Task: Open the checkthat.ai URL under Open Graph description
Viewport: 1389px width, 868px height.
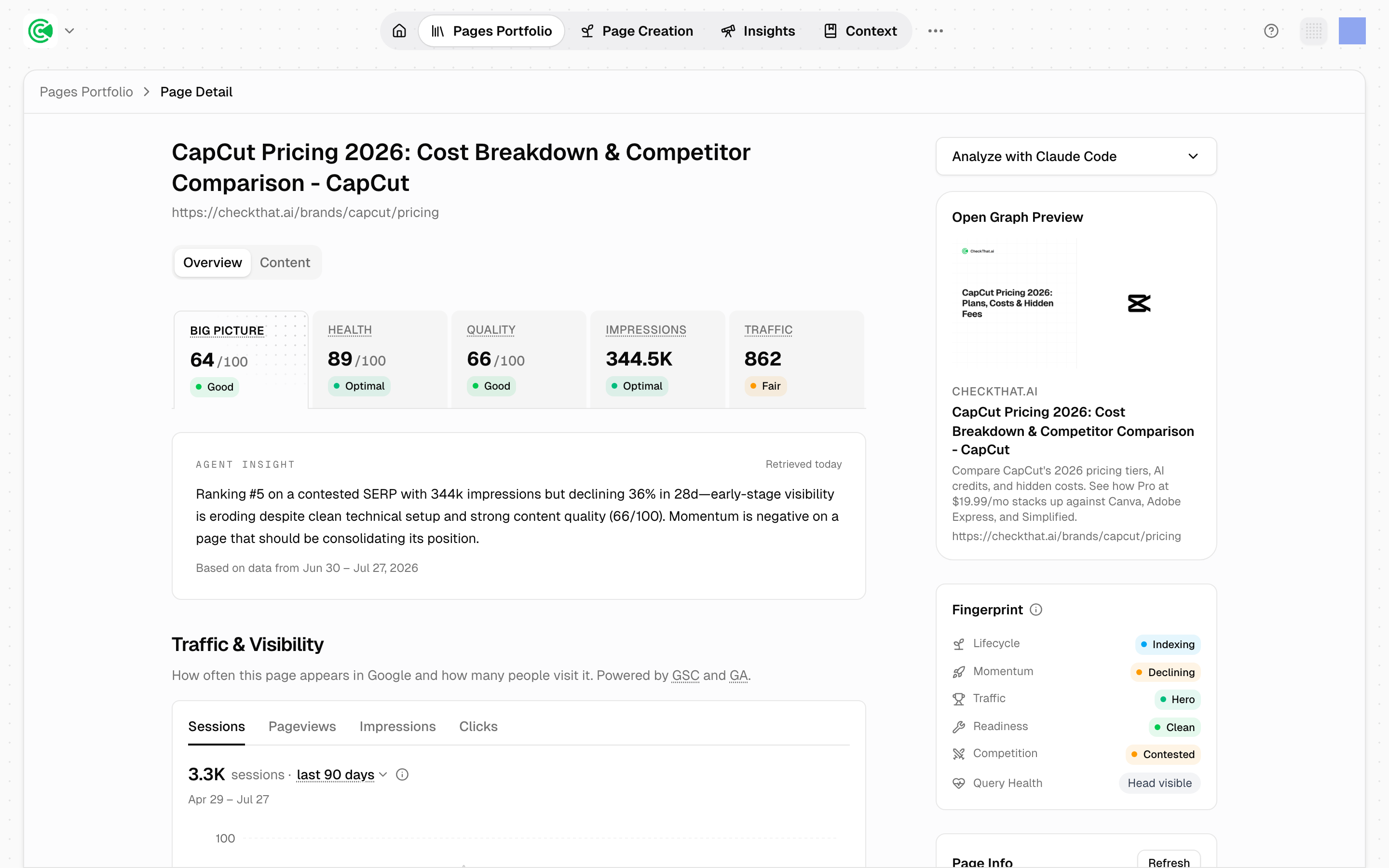Action: click(1066, 536)
